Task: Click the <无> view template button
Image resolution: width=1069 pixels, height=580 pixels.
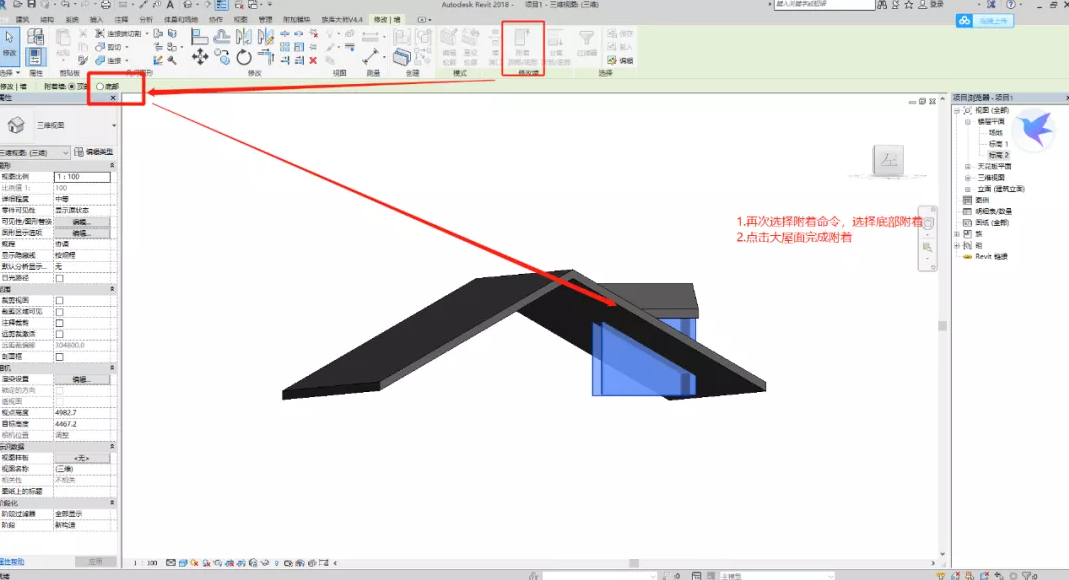Action: tap(82, 458)
